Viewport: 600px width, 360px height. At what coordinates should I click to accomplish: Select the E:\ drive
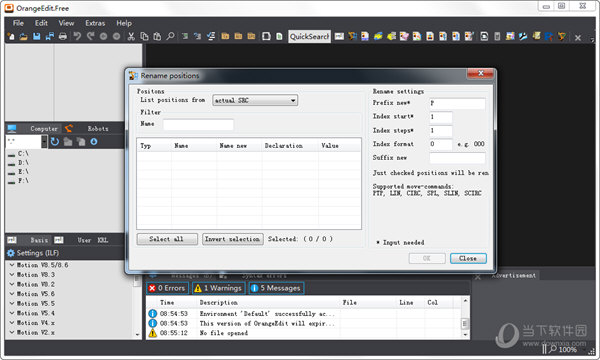tap(19, 171)
